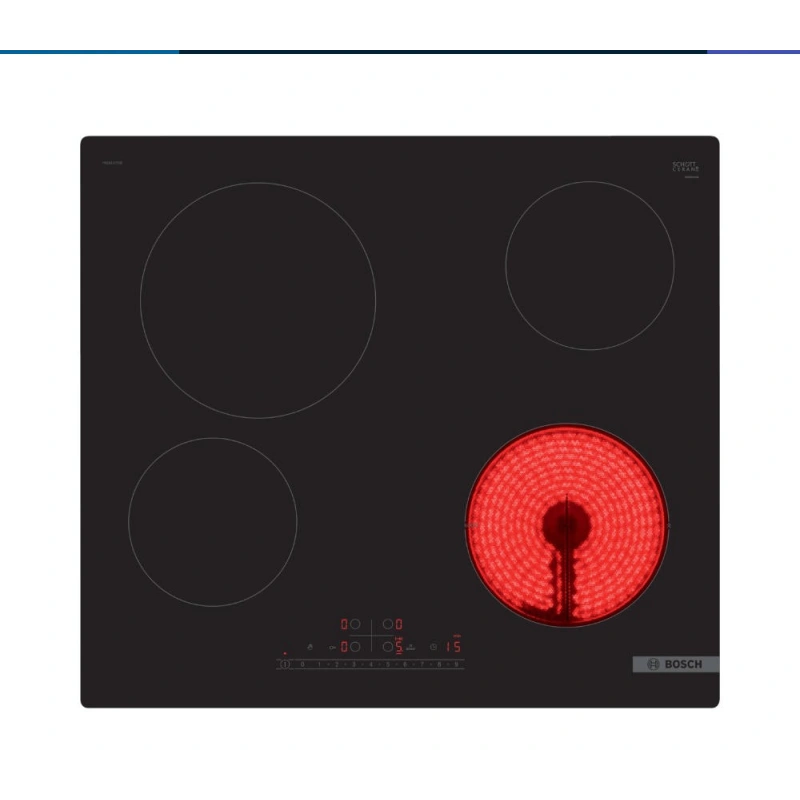Screen dimensions: 800x800
Task: Set heat level 0 on the slider
Action: click(303, 664)
